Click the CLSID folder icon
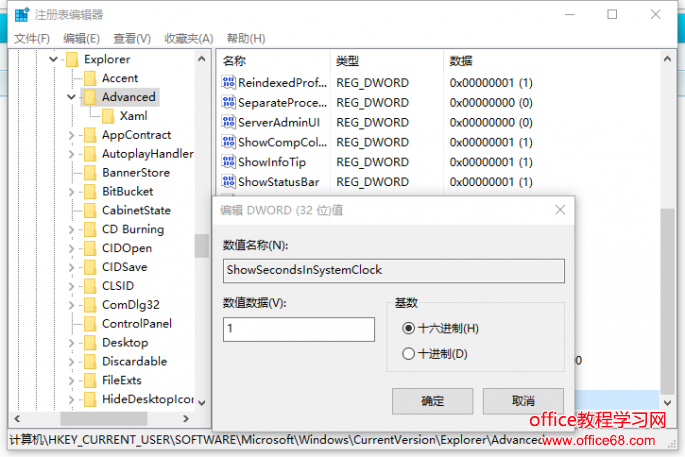685x457 pixels. [90, 286]
